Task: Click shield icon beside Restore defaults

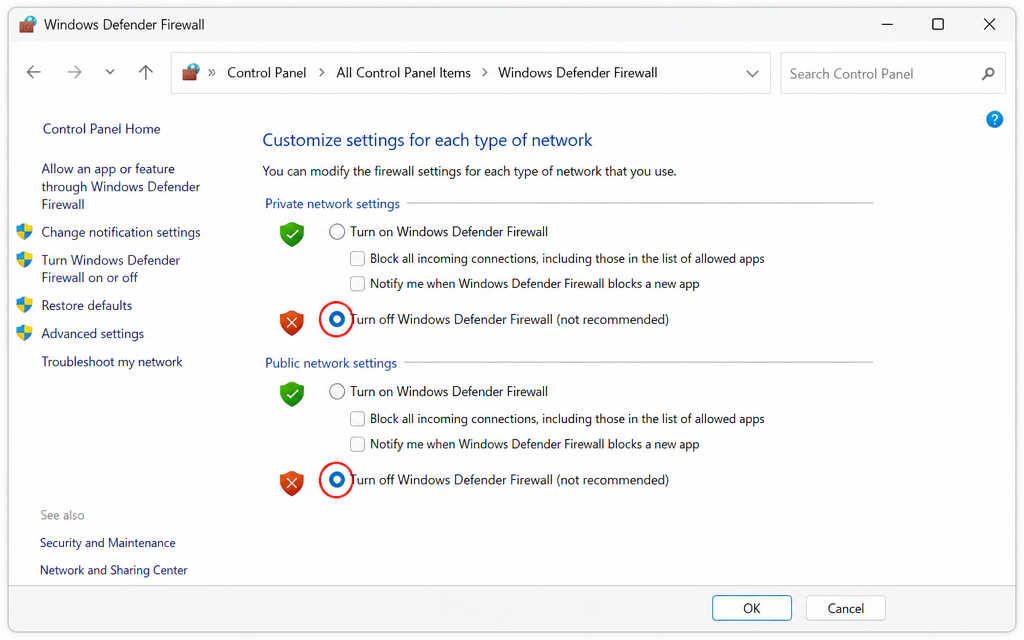Action: click(x=24, y=305)
